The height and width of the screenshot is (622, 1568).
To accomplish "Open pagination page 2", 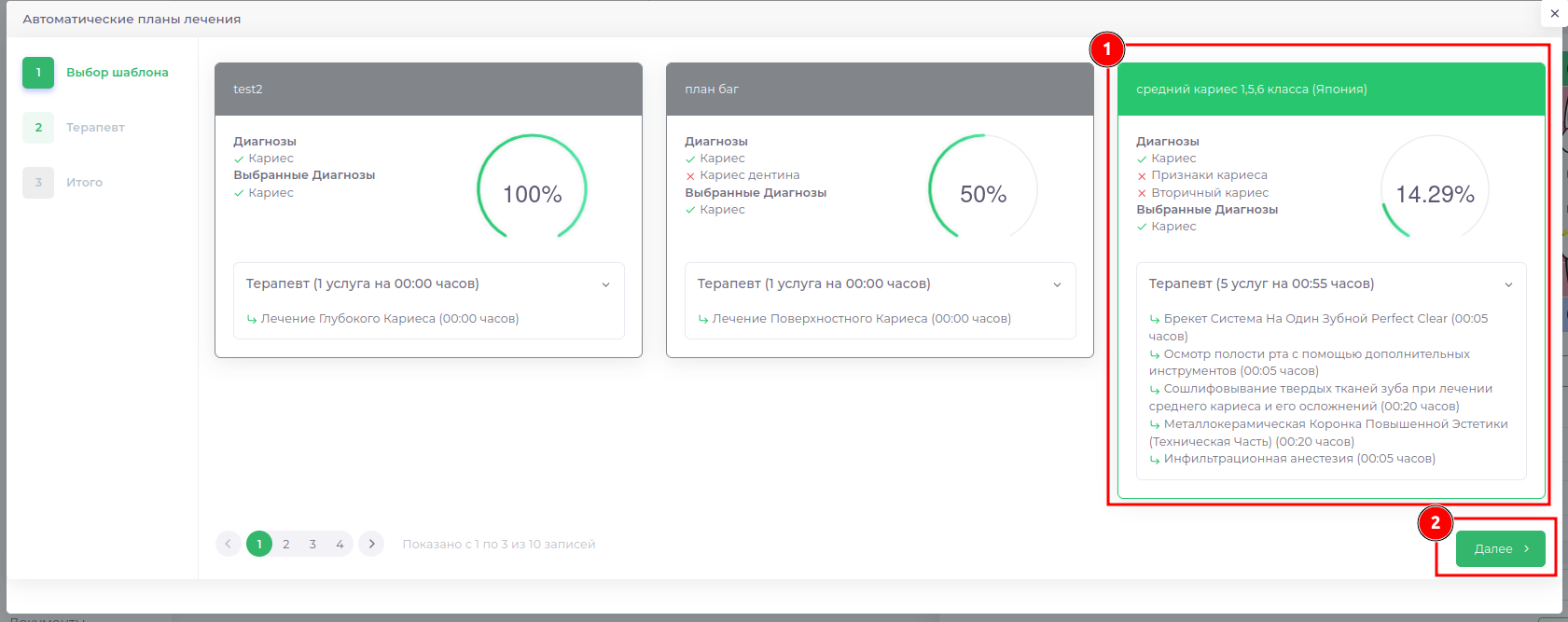I will (286, 544).
